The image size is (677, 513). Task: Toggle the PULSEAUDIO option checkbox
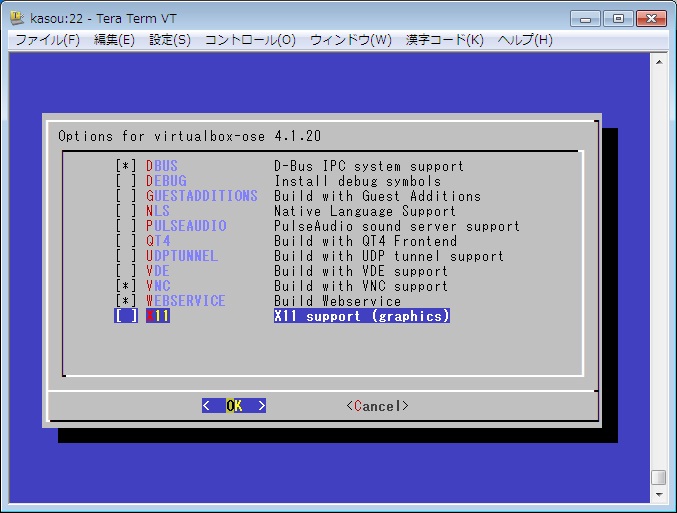[126, 226]
